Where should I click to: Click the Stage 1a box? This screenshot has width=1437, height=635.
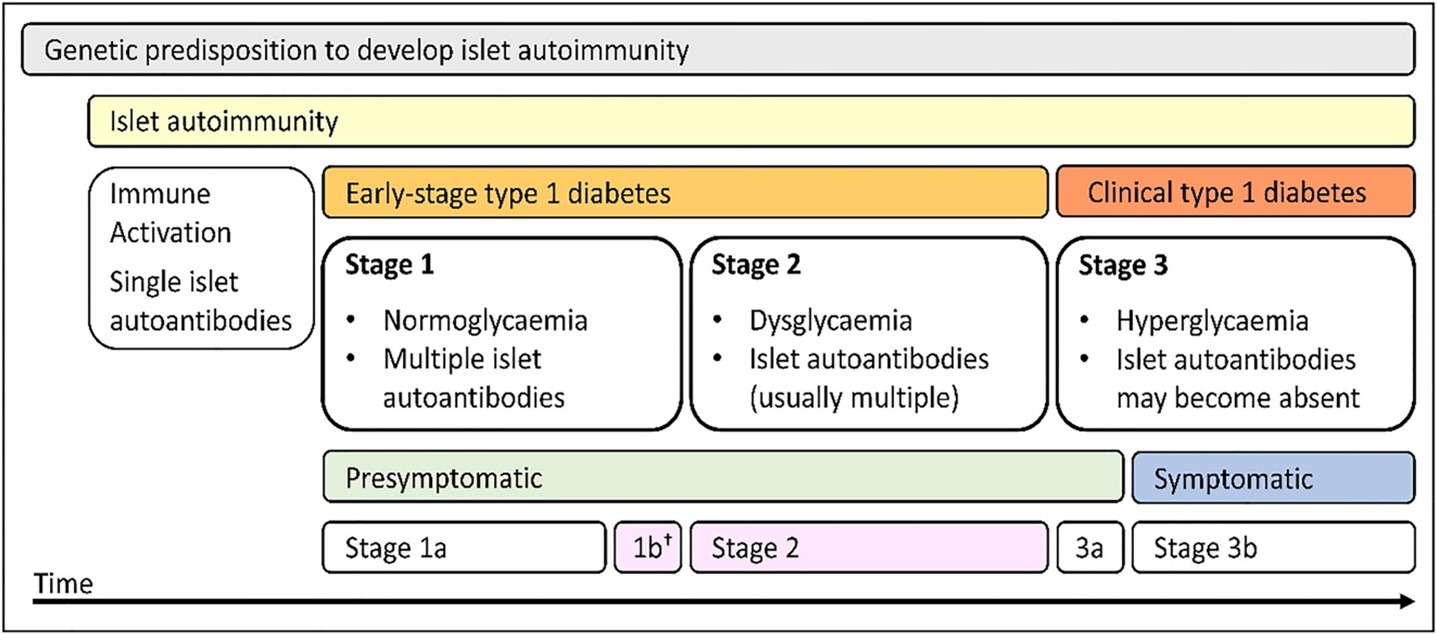464,547
